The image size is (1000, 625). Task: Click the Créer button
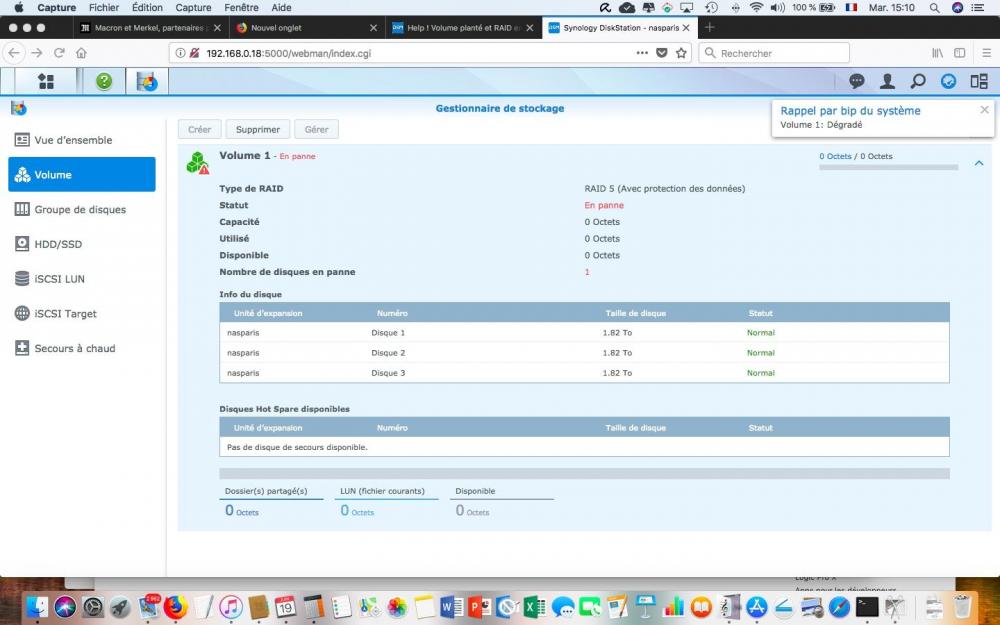coord(199,129)
